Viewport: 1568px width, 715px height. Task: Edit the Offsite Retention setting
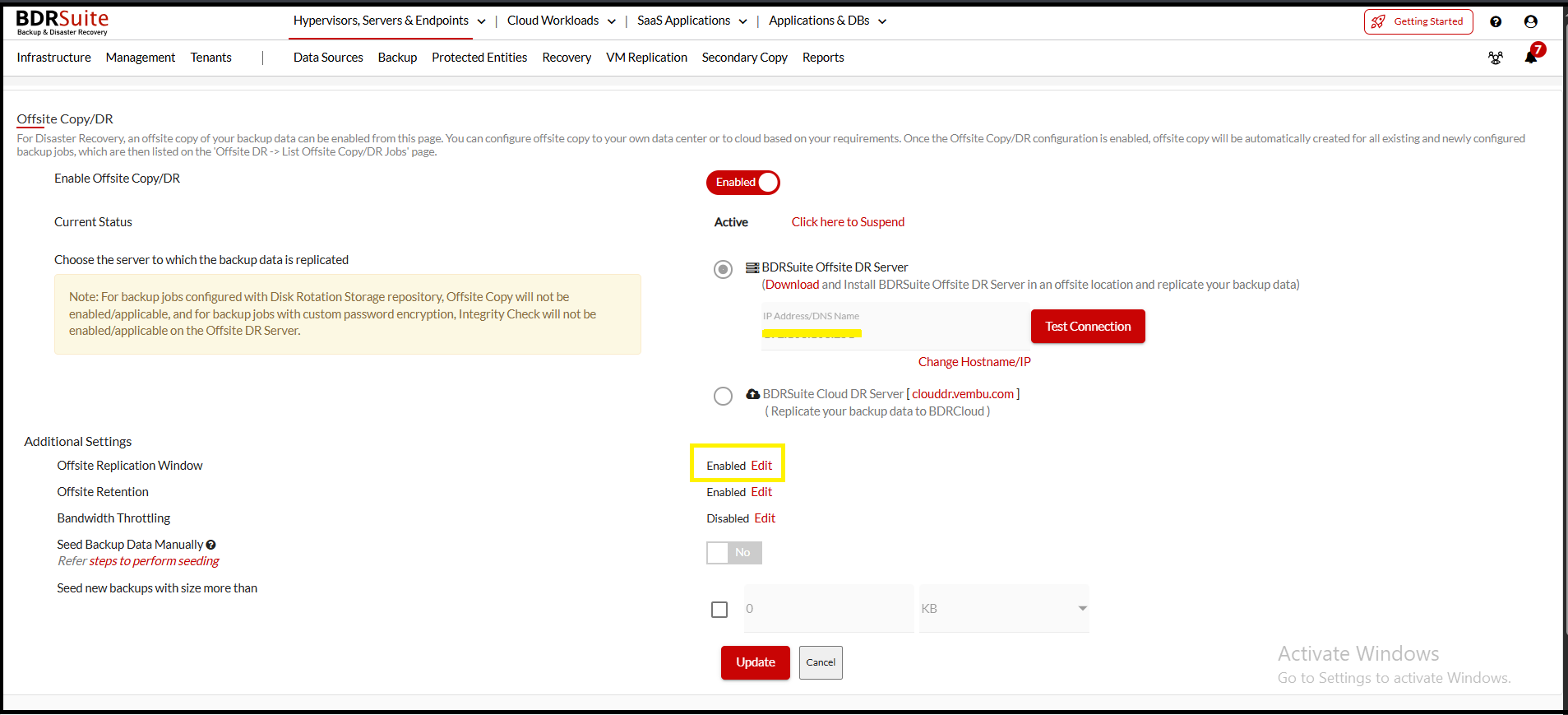(x=761, y=492)
